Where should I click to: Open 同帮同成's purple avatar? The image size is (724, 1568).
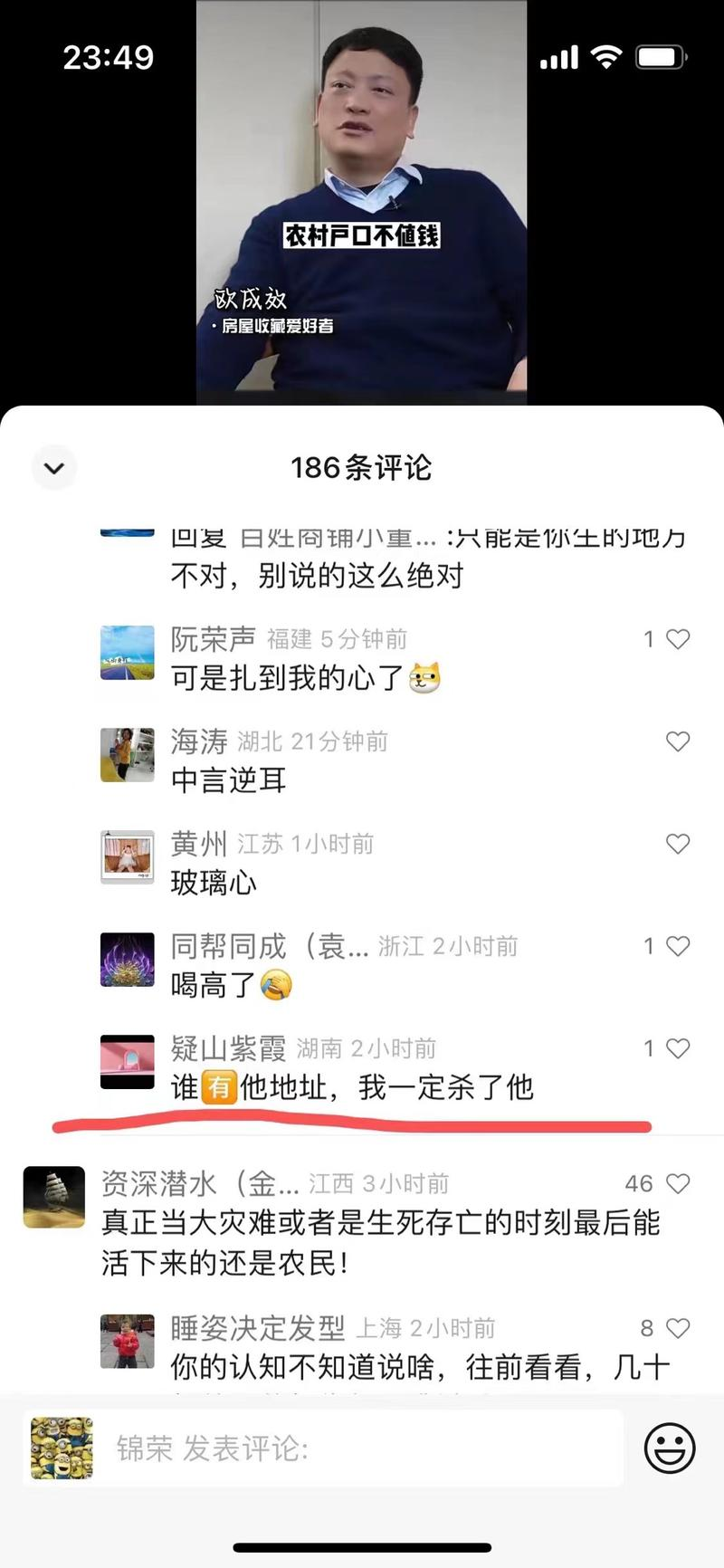127,959
